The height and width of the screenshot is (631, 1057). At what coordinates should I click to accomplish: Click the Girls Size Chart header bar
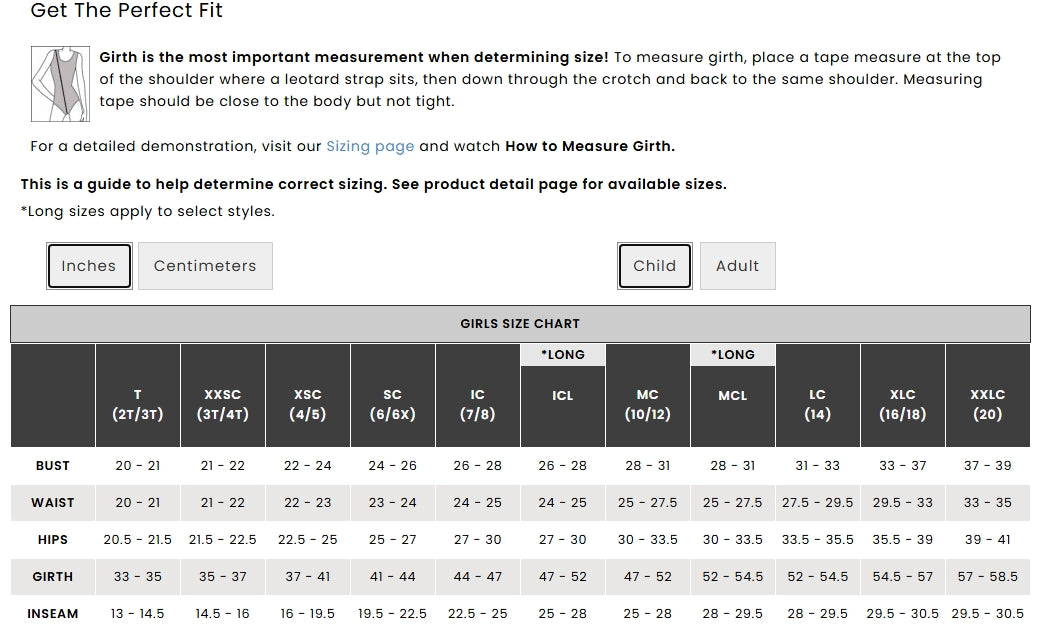click(520, 324)
